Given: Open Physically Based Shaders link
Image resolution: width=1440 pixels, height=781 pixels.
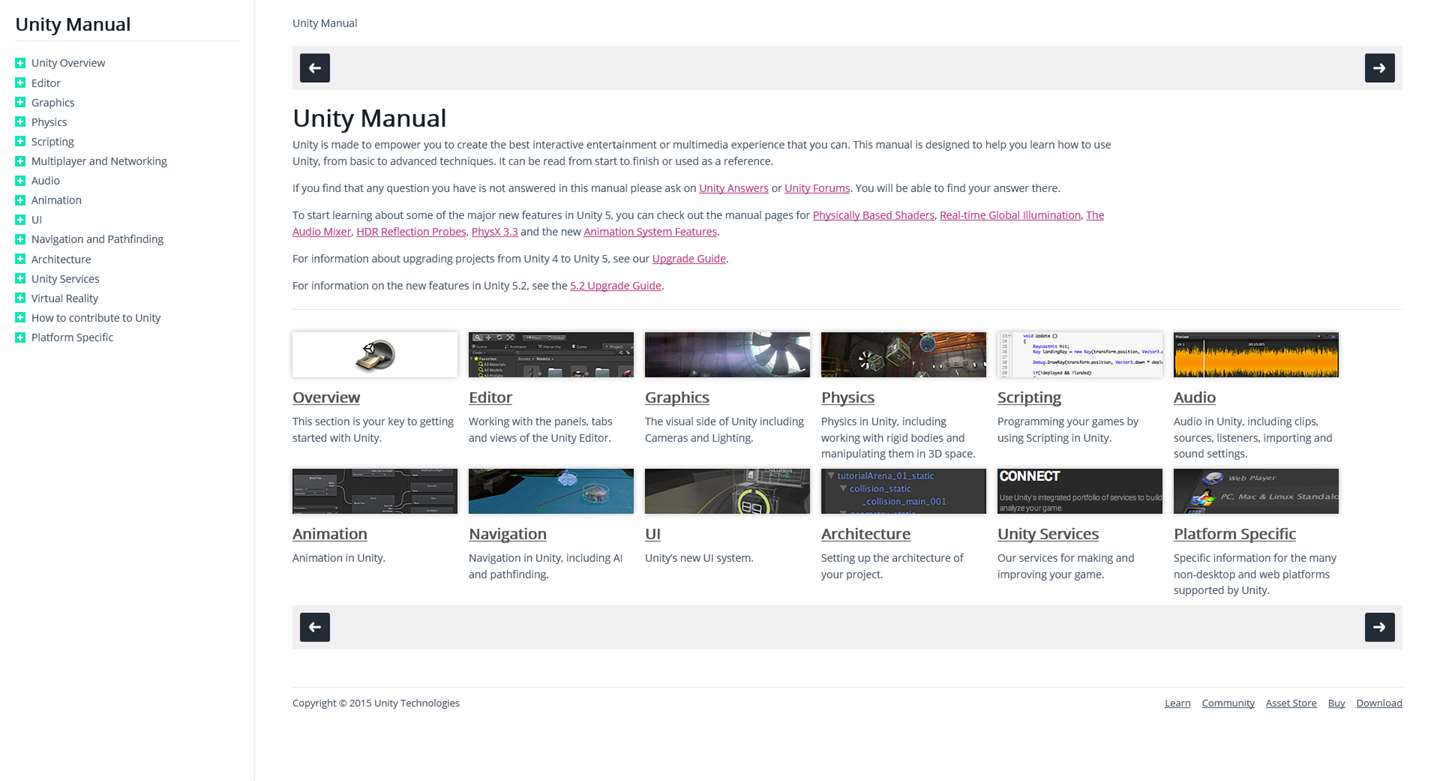Looking at the screenshot, I should pyautogui.click(x=874, y=215).
